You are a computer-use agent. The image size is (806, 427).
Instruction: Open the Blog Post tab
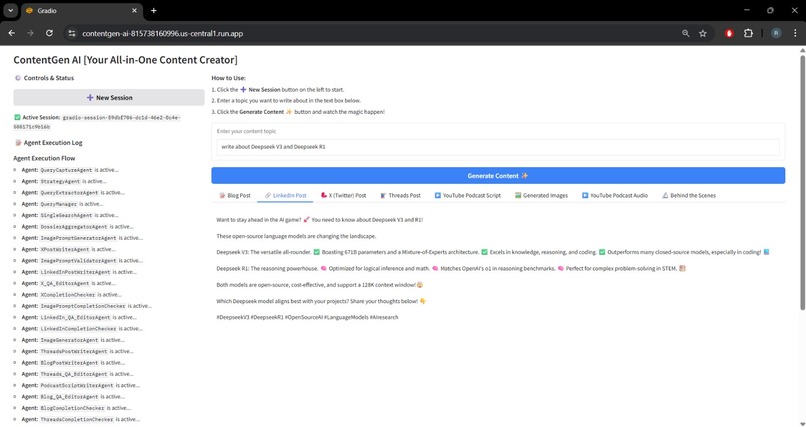click(234, 195)
